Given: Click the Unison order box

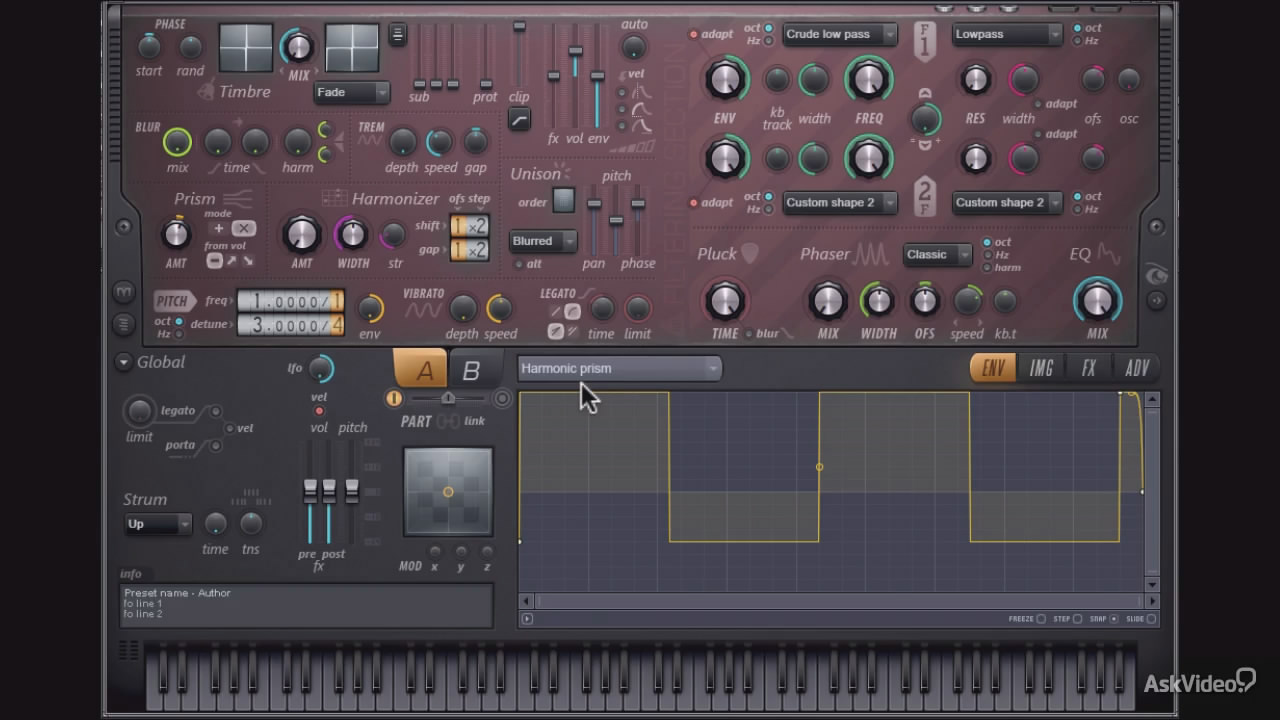Looking at the screenshot, I should pos(564,201).
